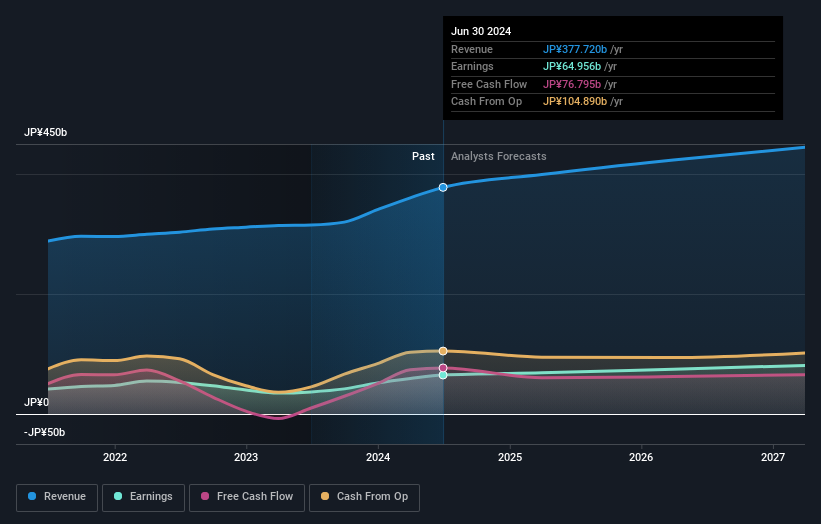Click the 2027 x-axis label

773,457
